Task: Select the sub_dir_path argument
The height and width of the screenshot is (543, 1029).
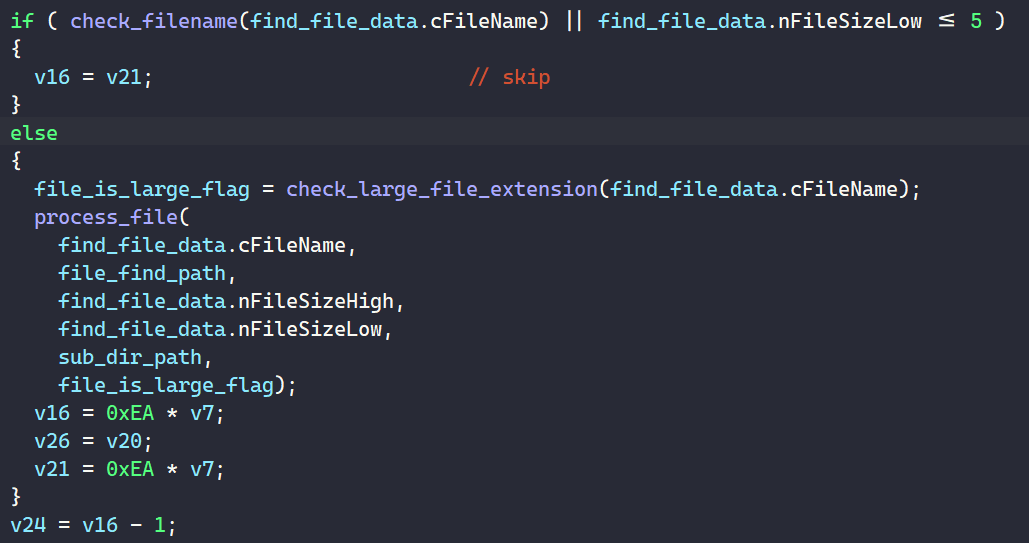Action: (130, 357)
